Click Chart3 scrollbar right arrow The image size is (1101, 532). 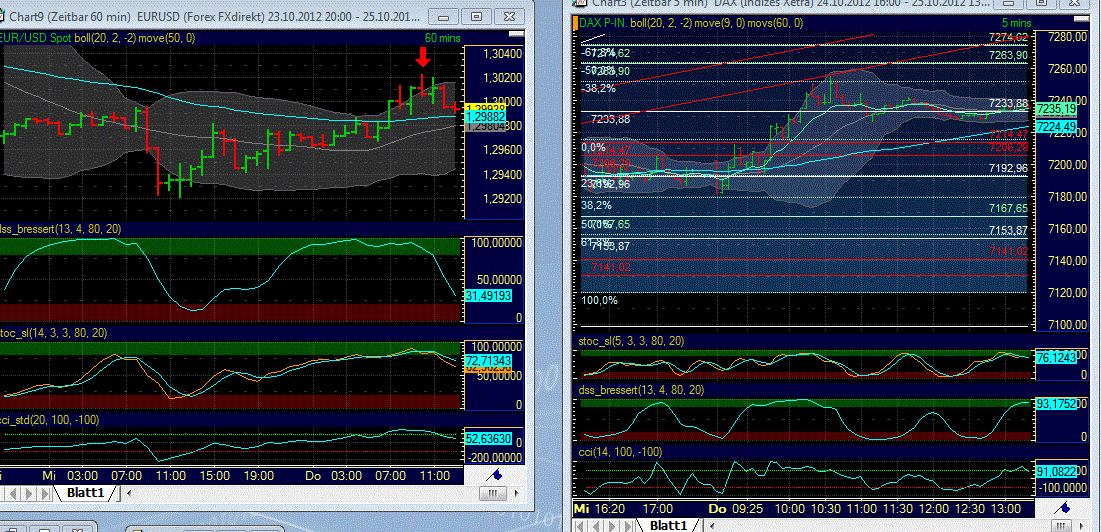point(1081,526)
